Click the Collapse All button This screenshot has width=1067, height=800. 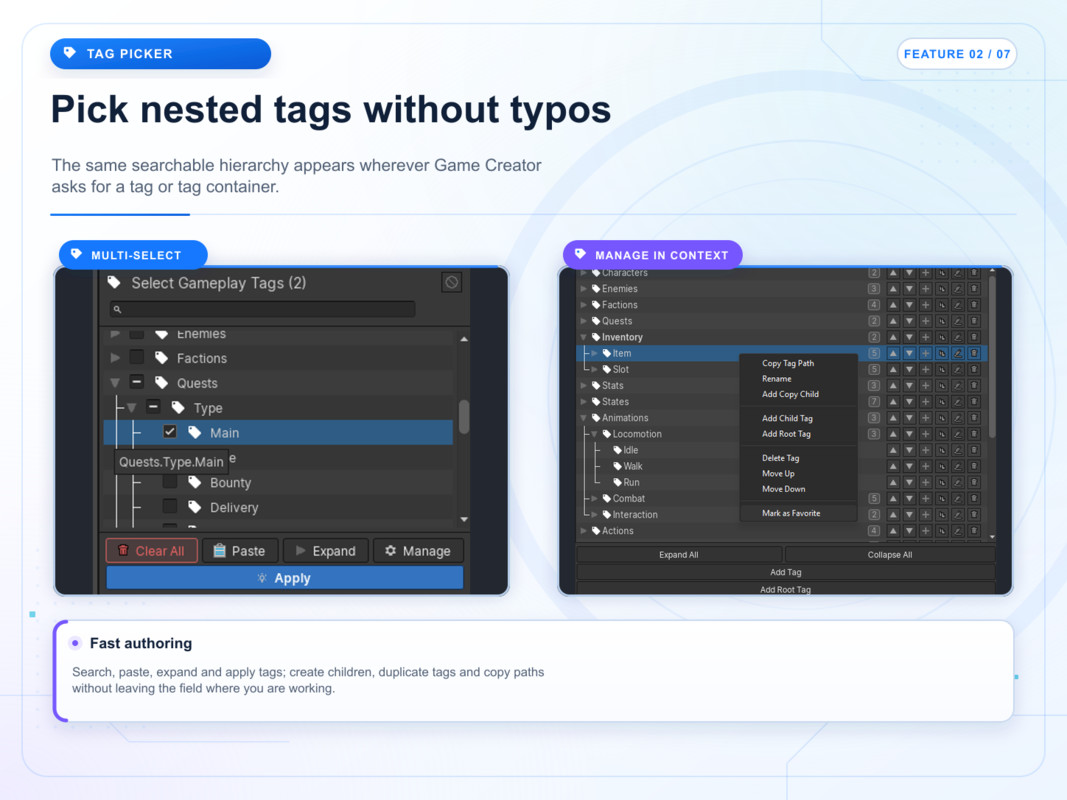tap(889, 555)
